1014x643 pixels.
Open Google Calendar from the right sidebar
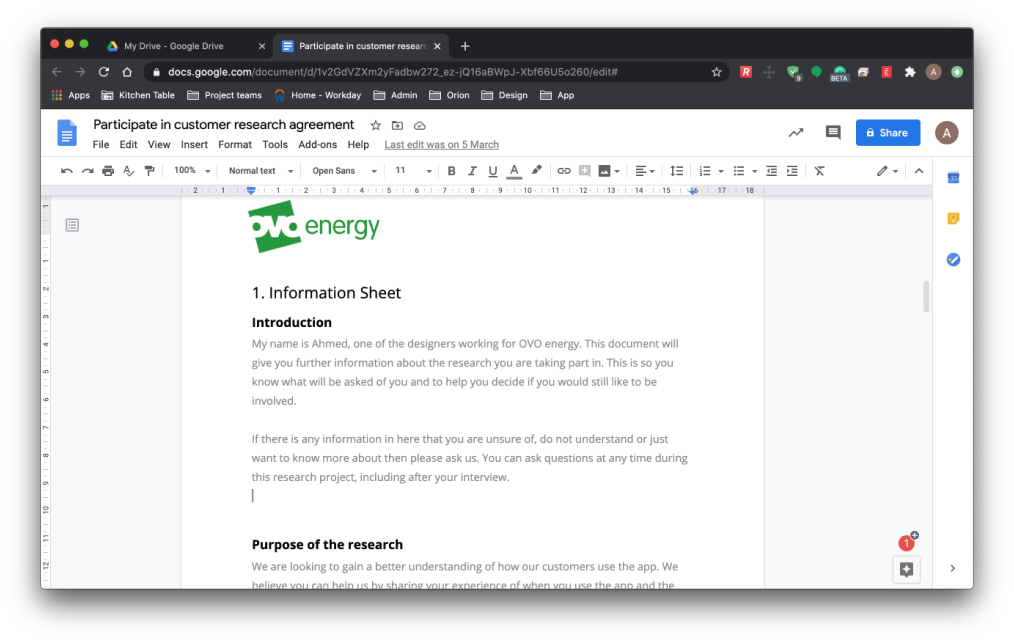coord(952,177)
